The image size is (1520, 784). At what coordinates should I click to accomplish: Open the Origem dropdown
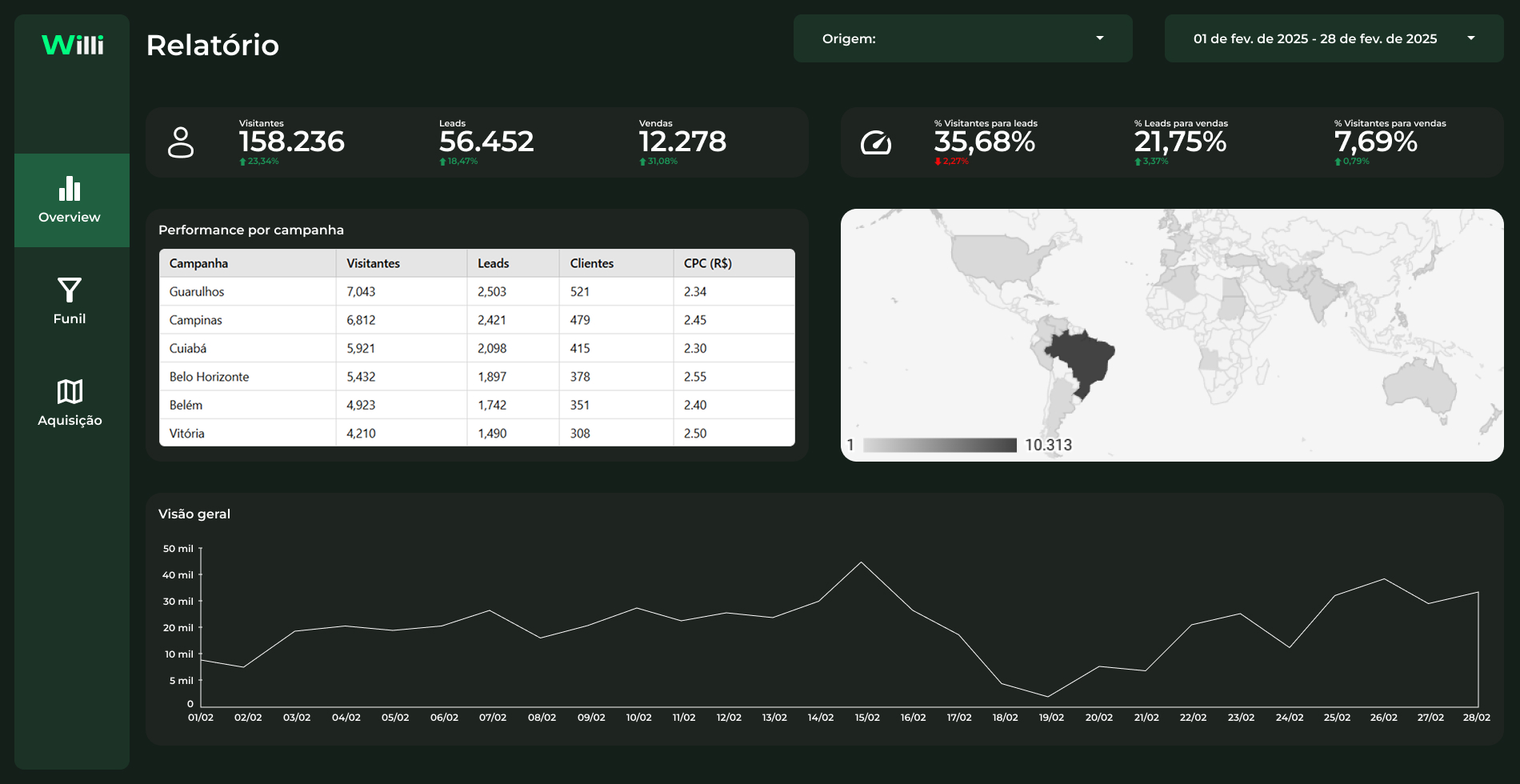pos(962,38)
